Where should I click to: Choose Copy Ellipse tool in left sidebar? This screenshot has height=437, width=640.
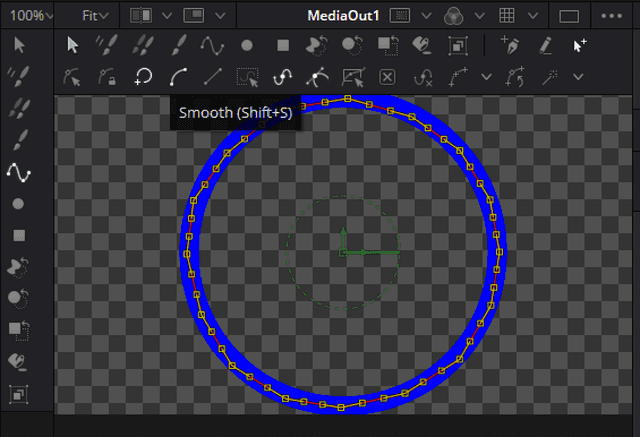[18, 299]
